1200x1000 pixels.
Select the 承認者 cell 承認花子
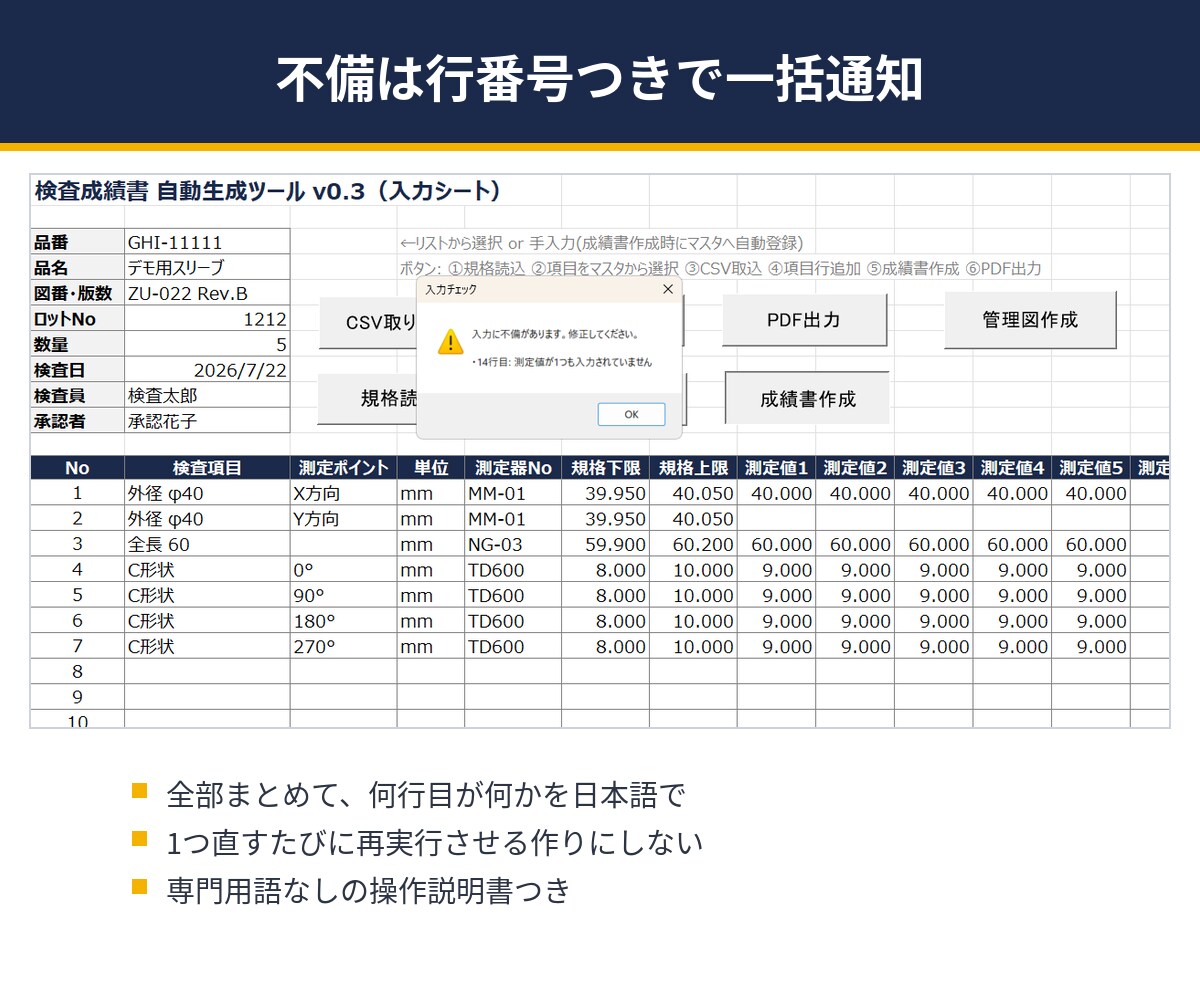coord(207,421)
